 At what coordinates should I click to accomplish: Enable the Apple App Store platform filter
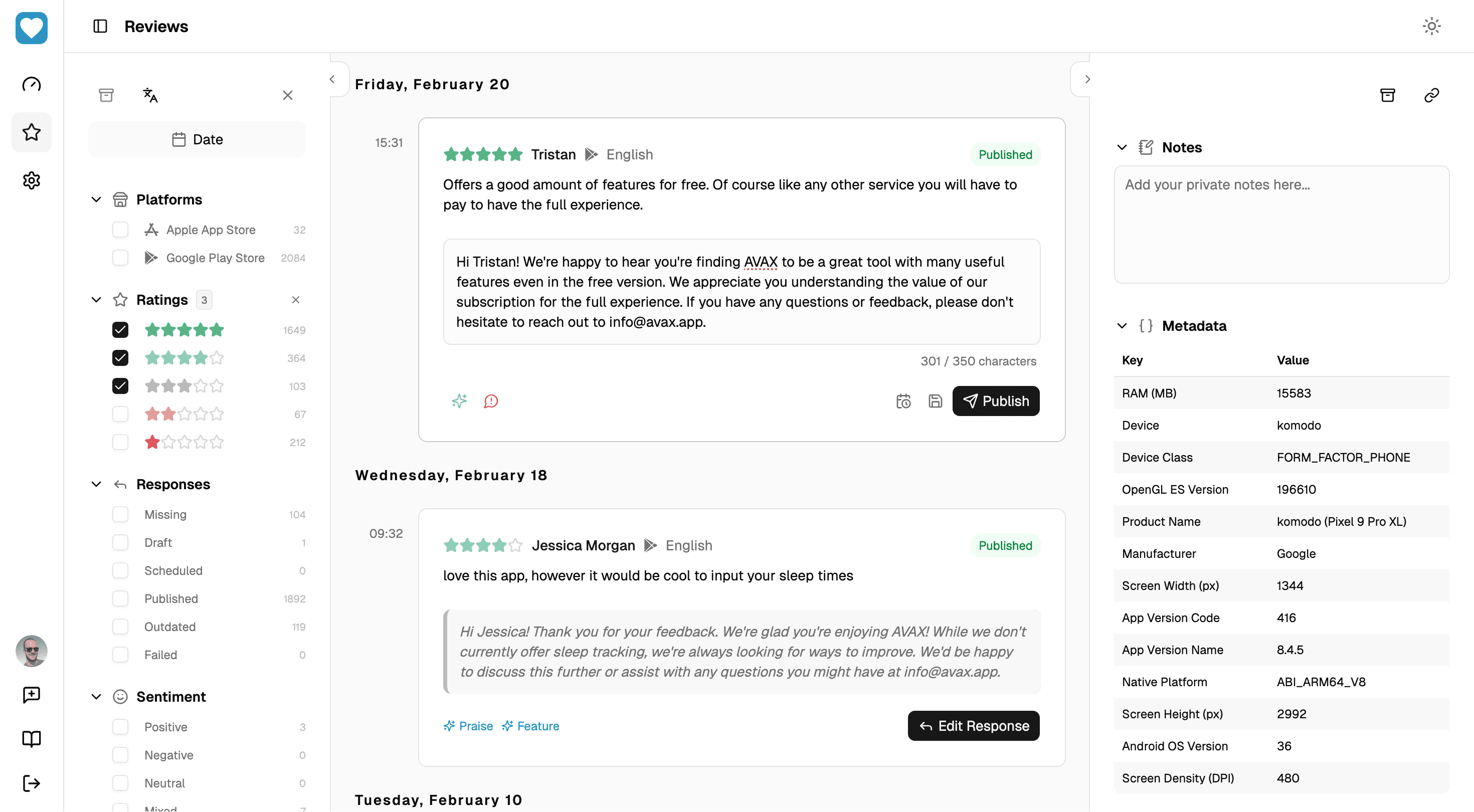click(120, 230)
